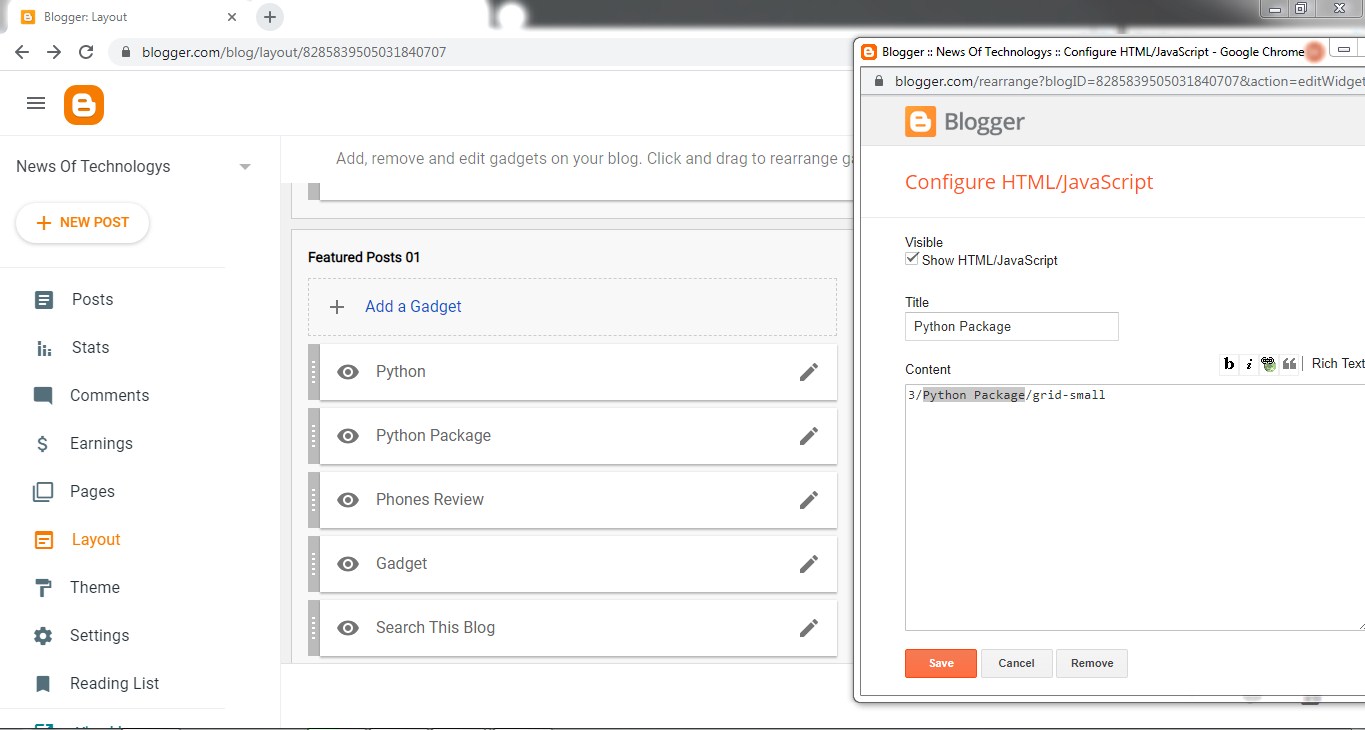
Task: Switch editor to Rich Text mode
Action: pyautogui.click(x=1338, y=364)
